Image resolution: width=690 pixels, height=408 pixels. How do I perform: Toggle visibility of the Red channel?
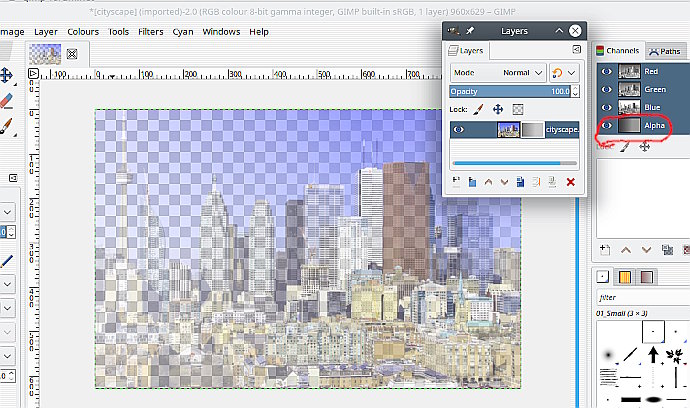[606, 71]
